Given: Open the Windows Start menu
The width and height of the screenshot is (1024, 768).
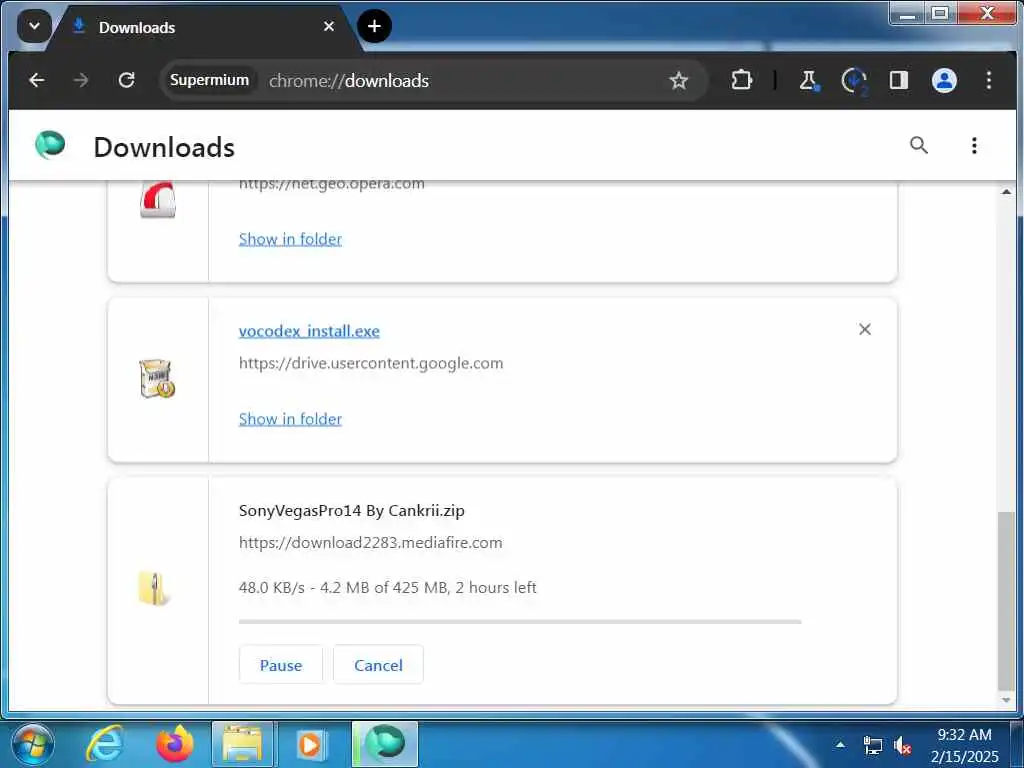Looking at the screenshot, I should [32, 744].
